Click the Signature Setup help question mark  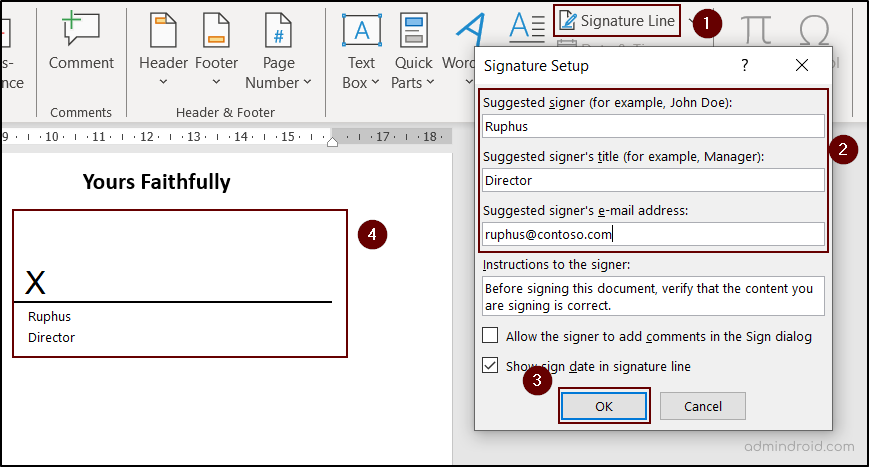[x=745, y=65]
